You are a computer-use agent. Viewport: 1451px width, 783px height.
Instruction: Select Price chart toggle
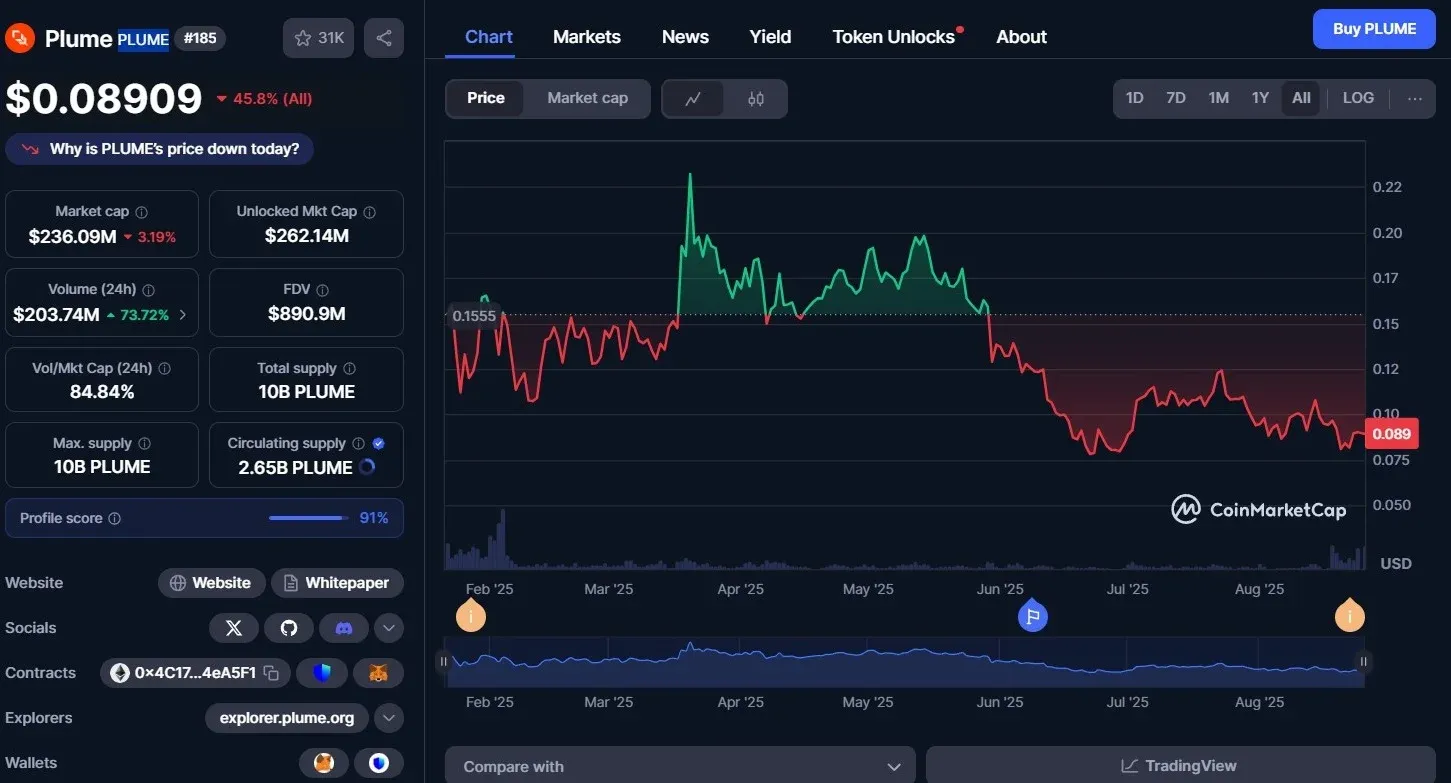486,98
